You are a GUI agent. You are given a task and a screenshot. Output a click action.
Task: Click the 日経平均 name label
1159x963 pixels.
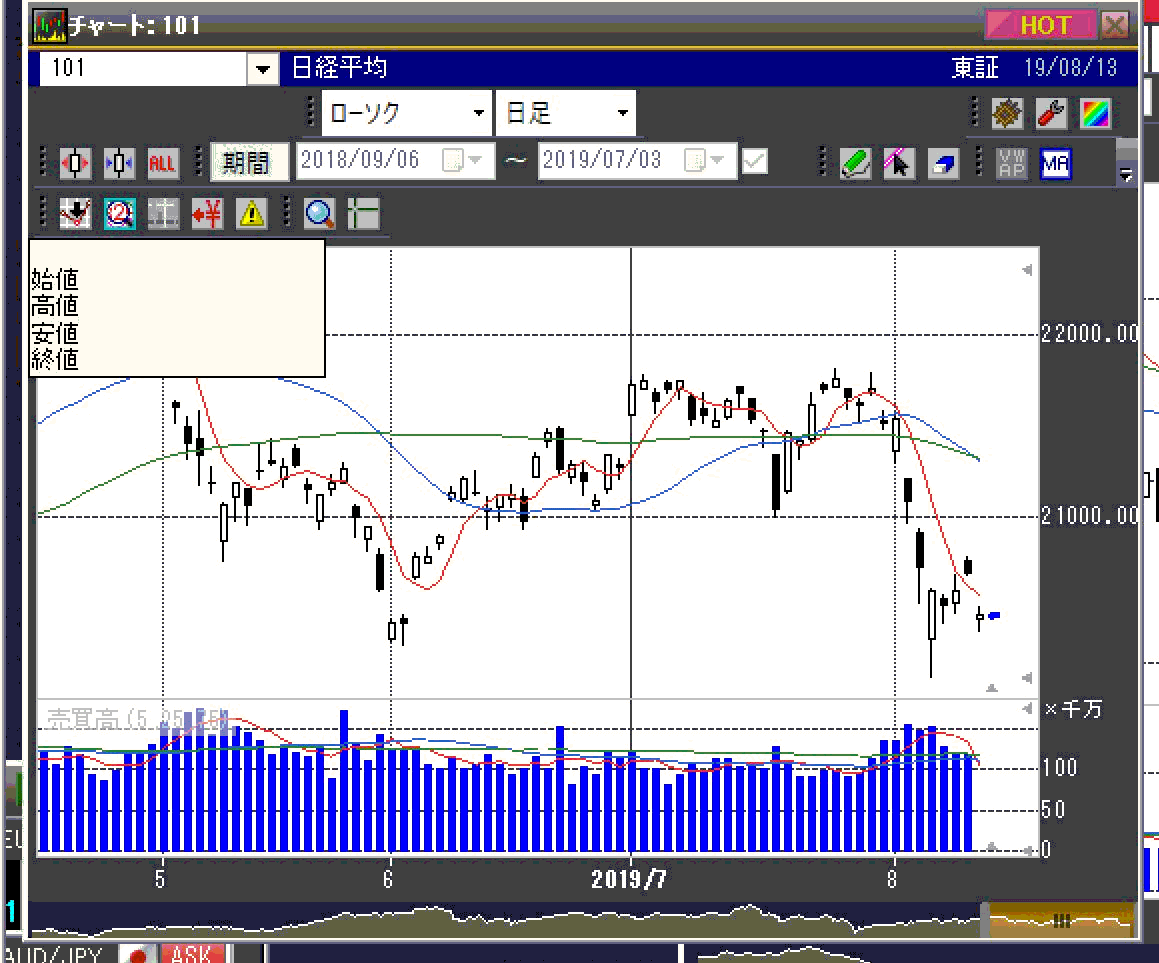pos(339,68)
